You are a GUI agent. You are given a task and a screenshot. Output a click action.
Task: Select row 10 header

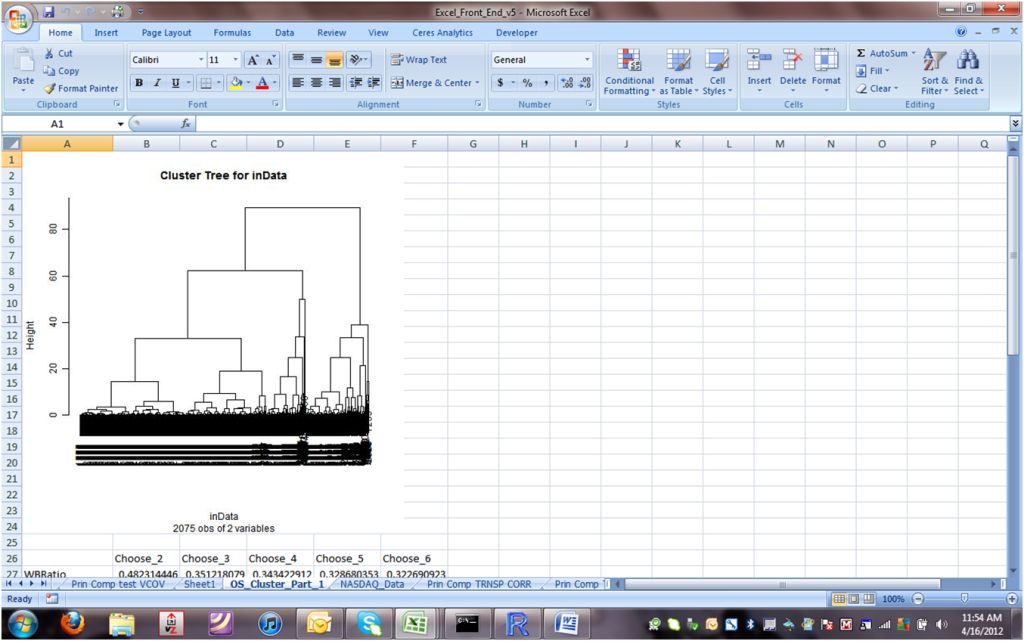coord(12,304)
